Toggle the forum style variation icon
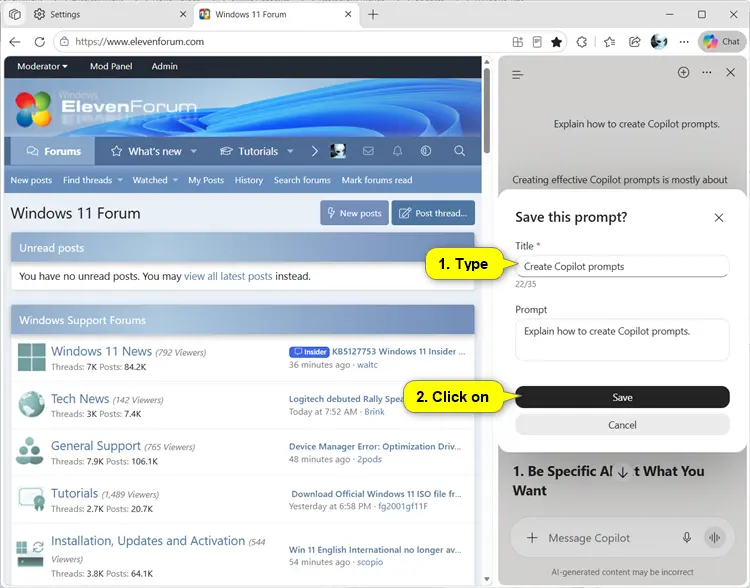The width and height of the screenshot is (750, 588). click(x=426, y=151)
